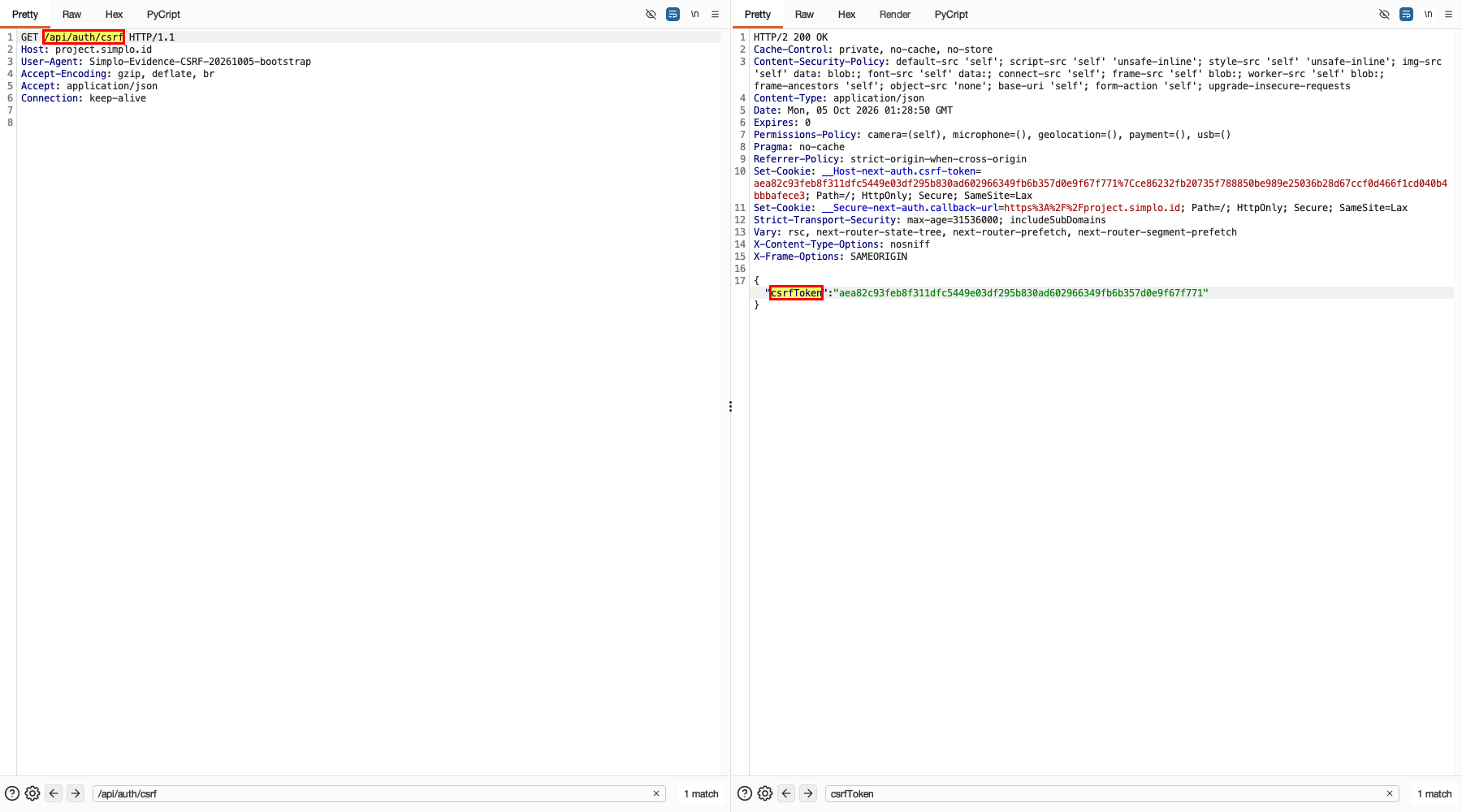Image resolution: width=1462 pixels, height=812 pixels.
Task: Click the request search field containing /api/auth/csrf
Action: [379, 793]
